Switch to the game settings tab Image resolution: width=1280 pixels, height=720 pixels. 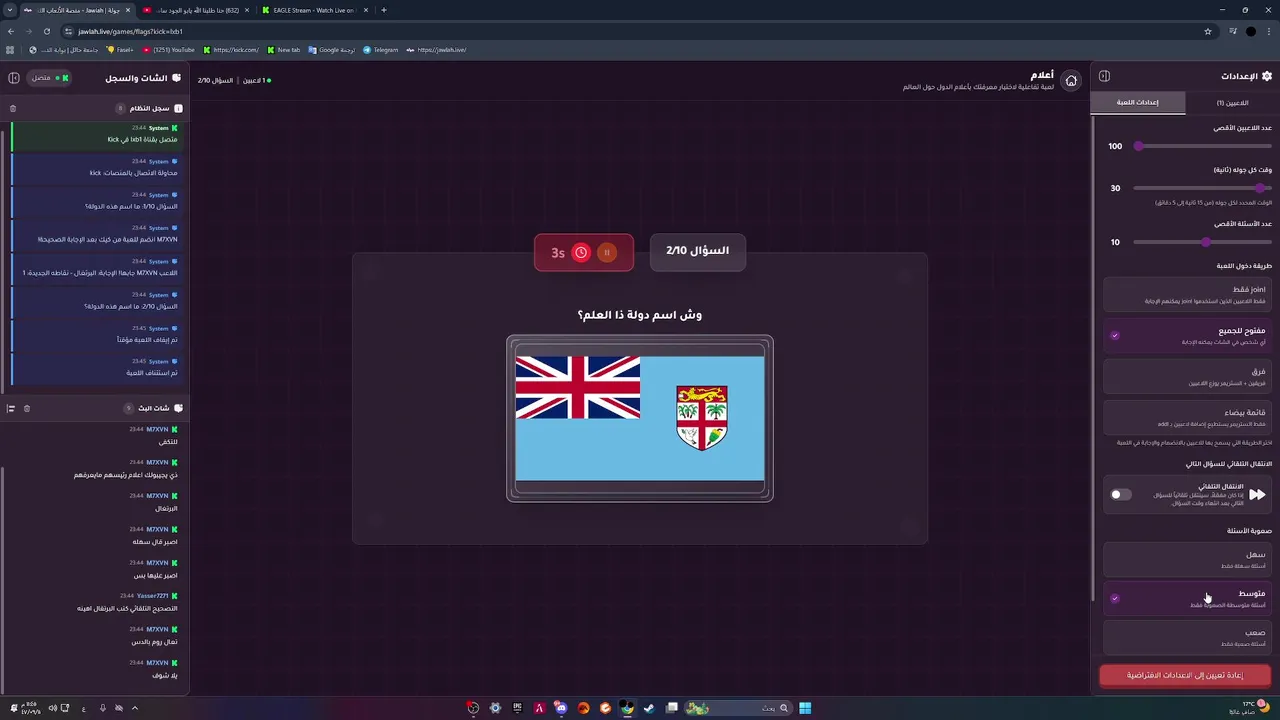[1138, 103]
